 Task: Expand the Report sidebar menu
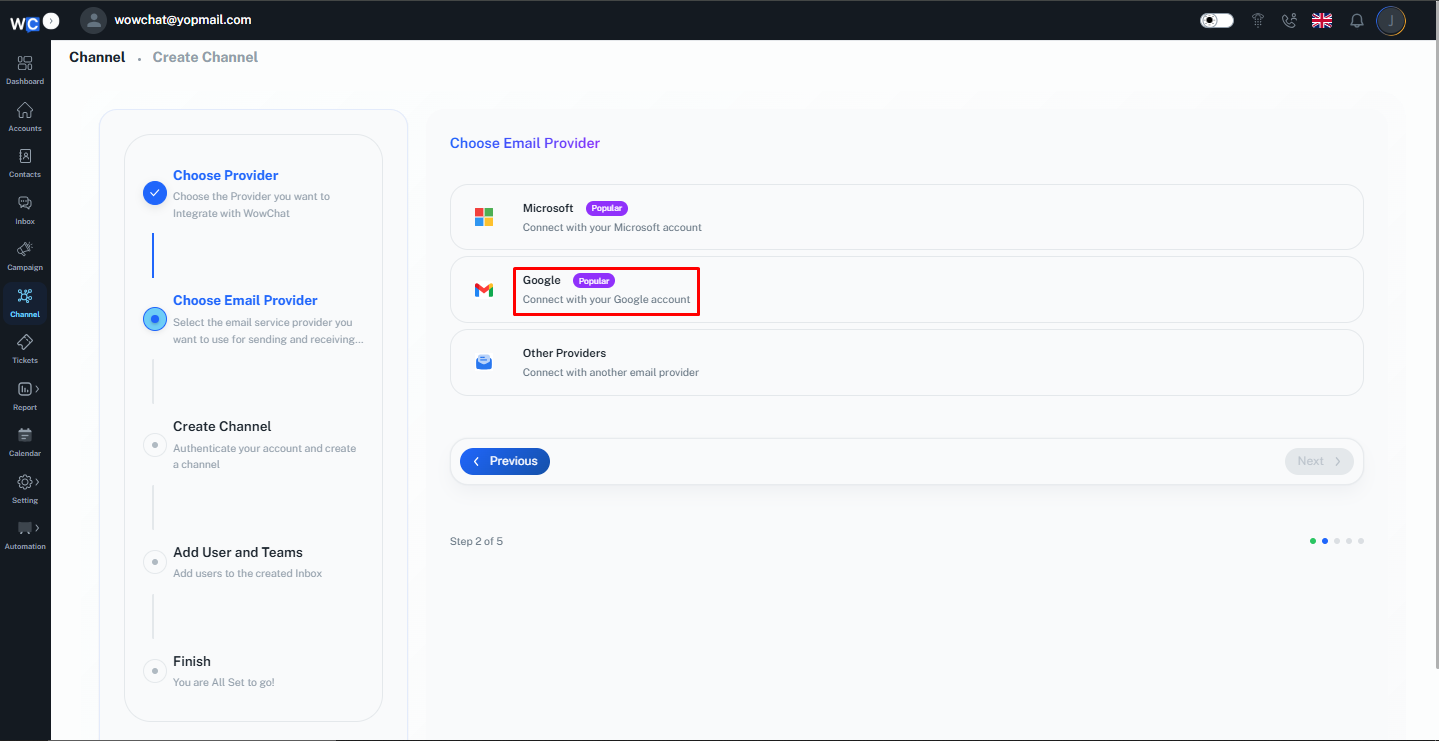coord(25,396)
